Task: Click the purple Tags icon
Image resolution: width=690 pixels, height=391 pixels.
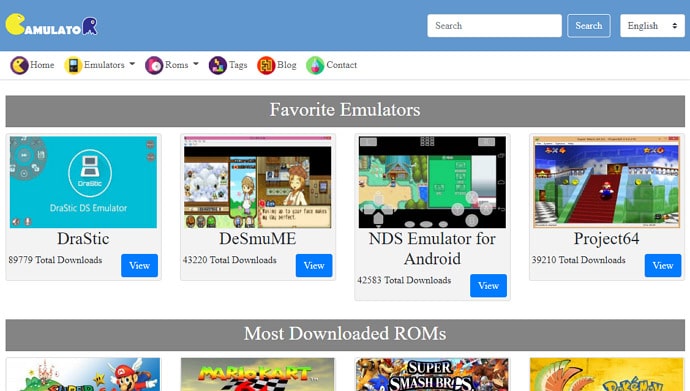Action: [218, 65]
